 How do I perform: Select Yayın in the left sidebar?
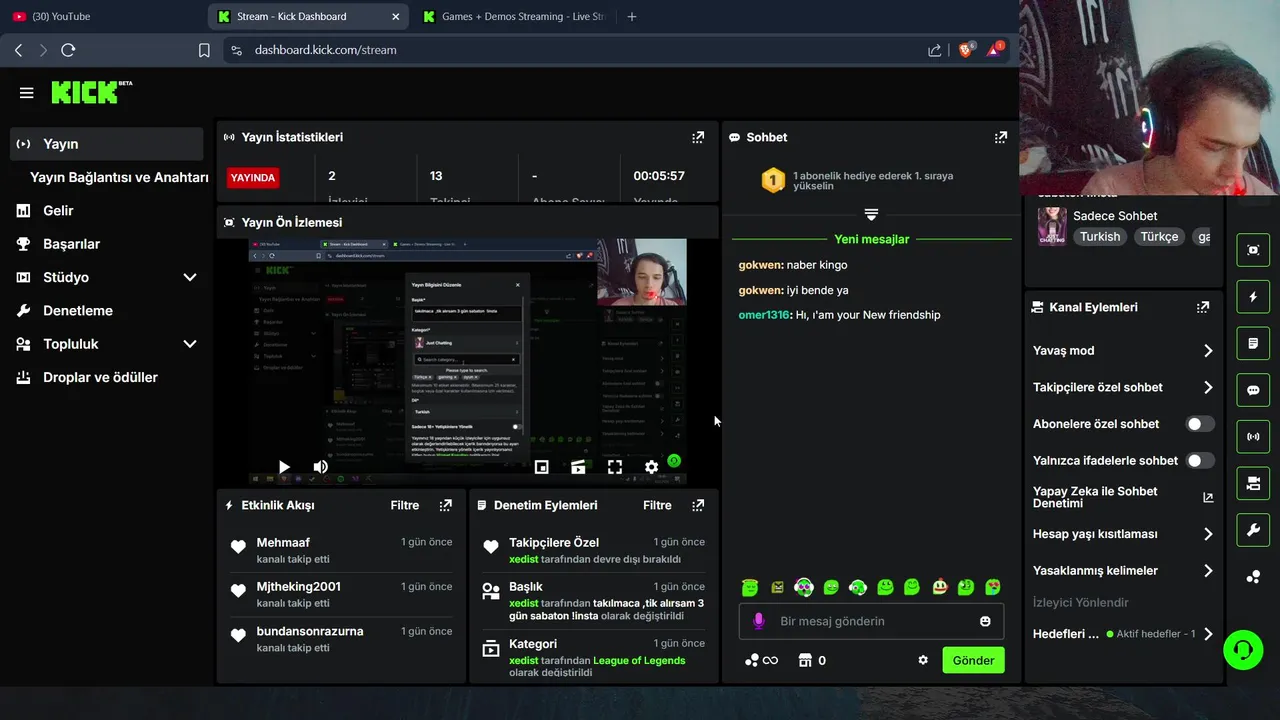click(106, 144)
